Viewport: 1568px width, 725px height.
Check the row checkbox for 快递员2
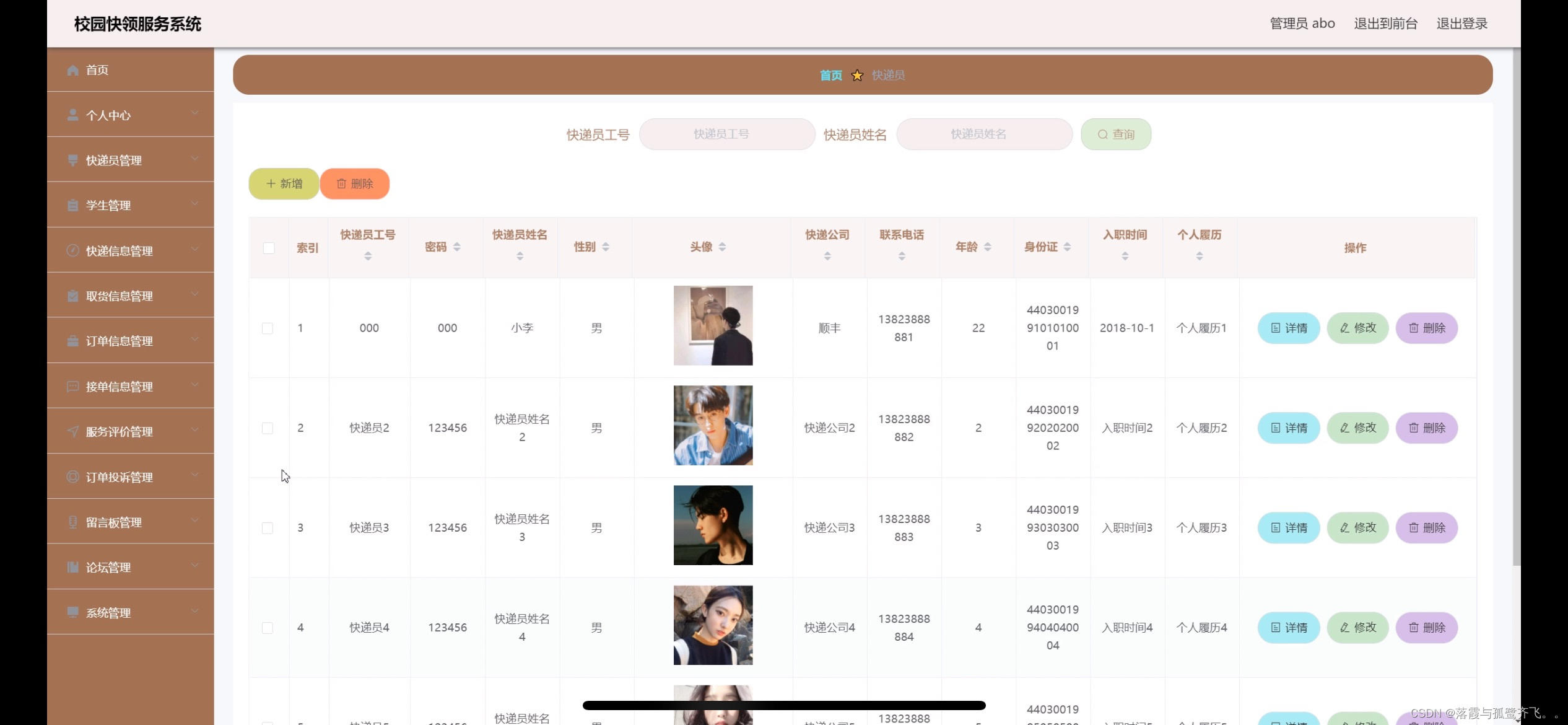click(x=268, y=428)
